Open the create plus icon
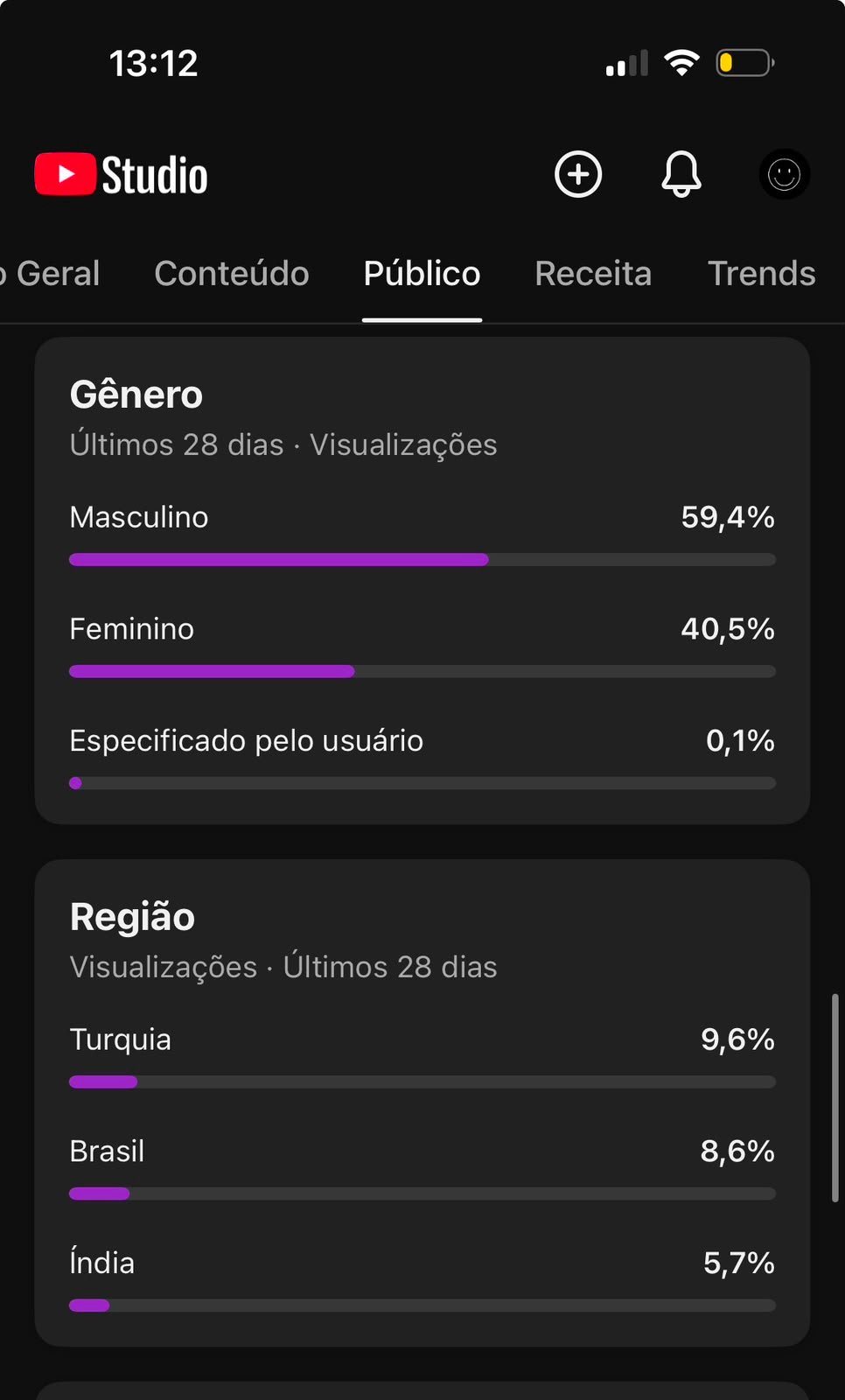The image size is (845, 1400). pos(578,174)
